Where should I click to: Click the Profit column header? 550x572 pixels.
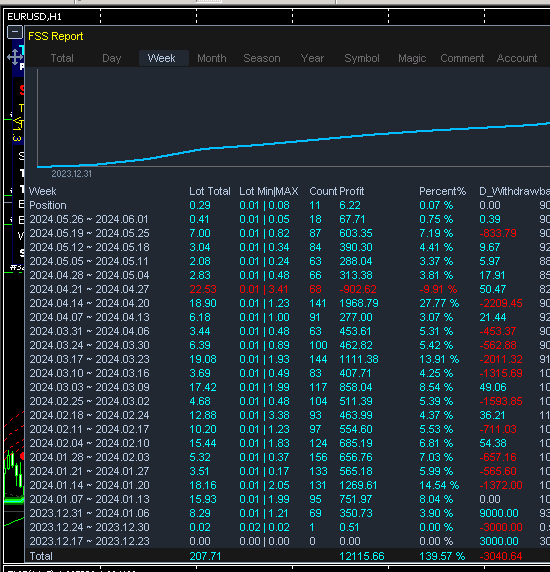tap(352, 191)
